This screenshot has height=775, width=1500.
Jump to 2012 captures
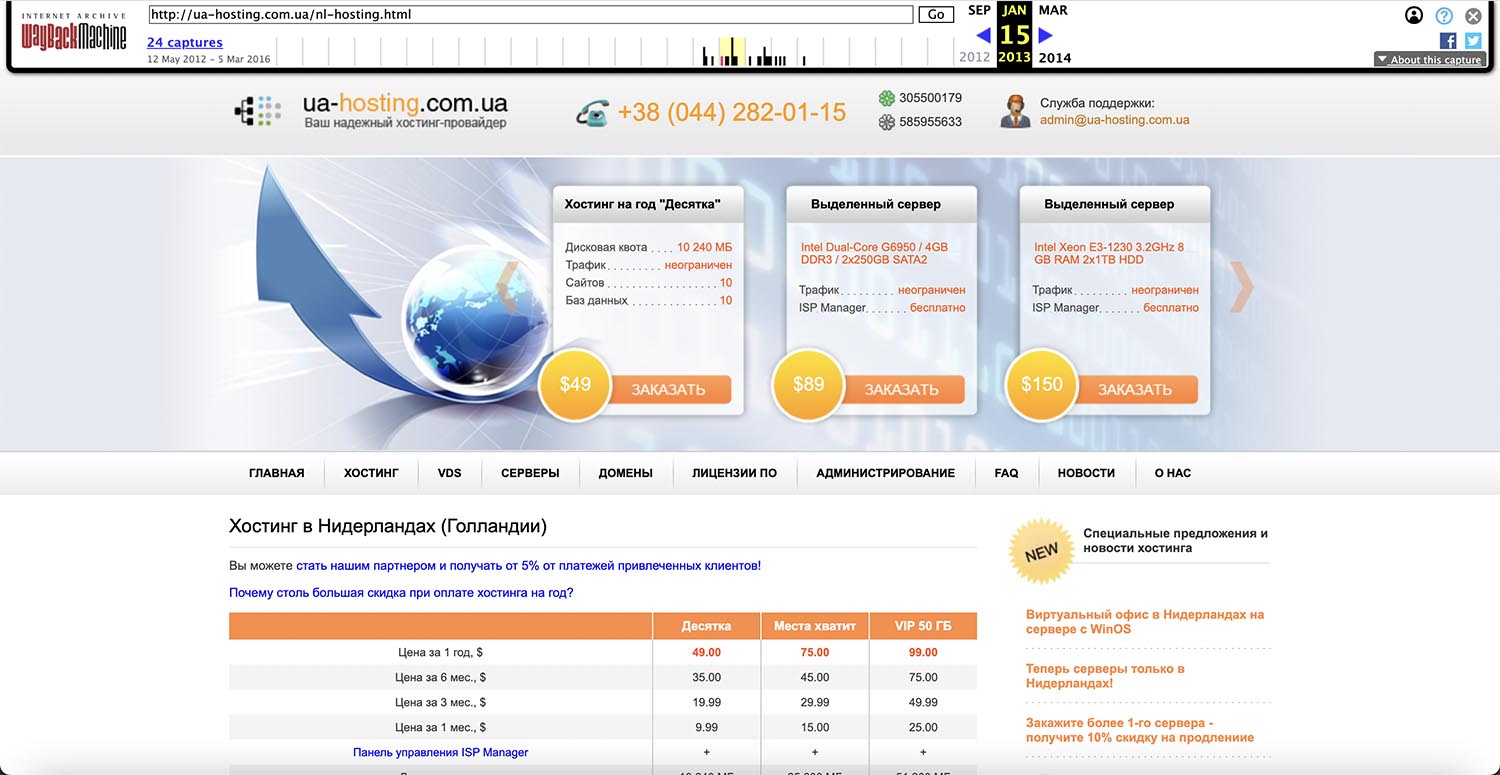tap(974, 57)
